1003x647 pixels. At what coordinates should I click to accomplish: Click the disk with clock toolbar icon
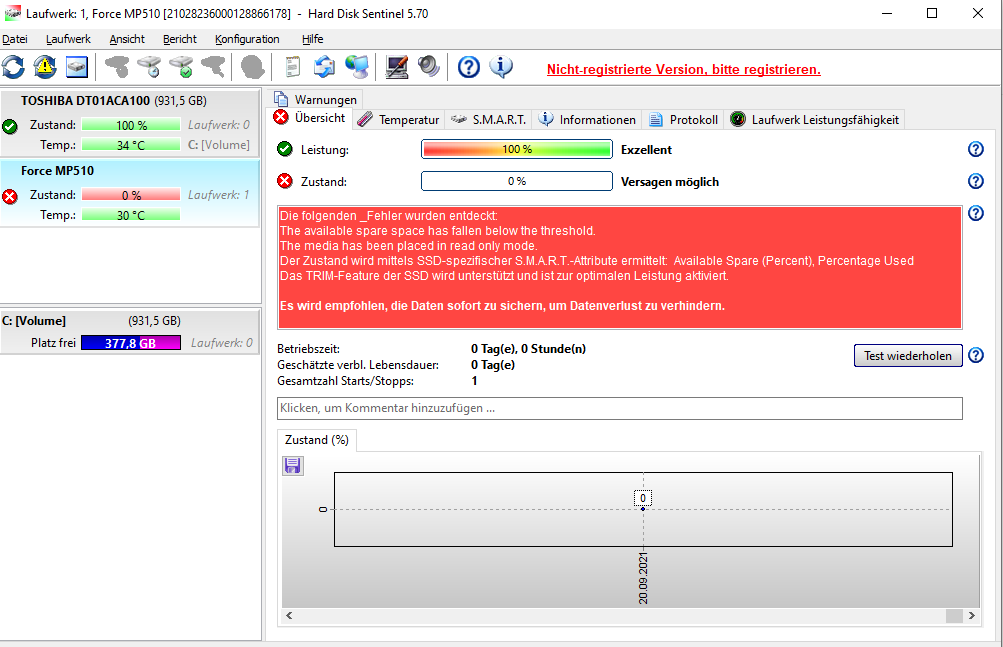pyautogui.click(x=150, y=67)
